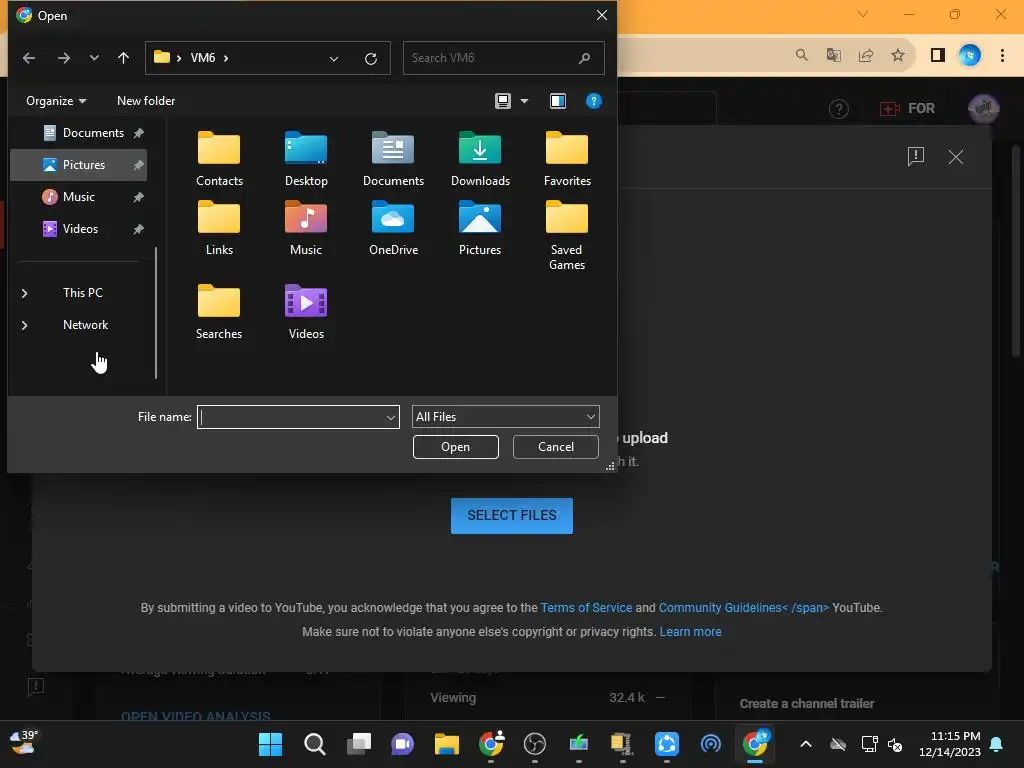The height and width of the screenshot is (768, 1024).
Task: Go back with the back arrow
Action: tap(29, 58)
